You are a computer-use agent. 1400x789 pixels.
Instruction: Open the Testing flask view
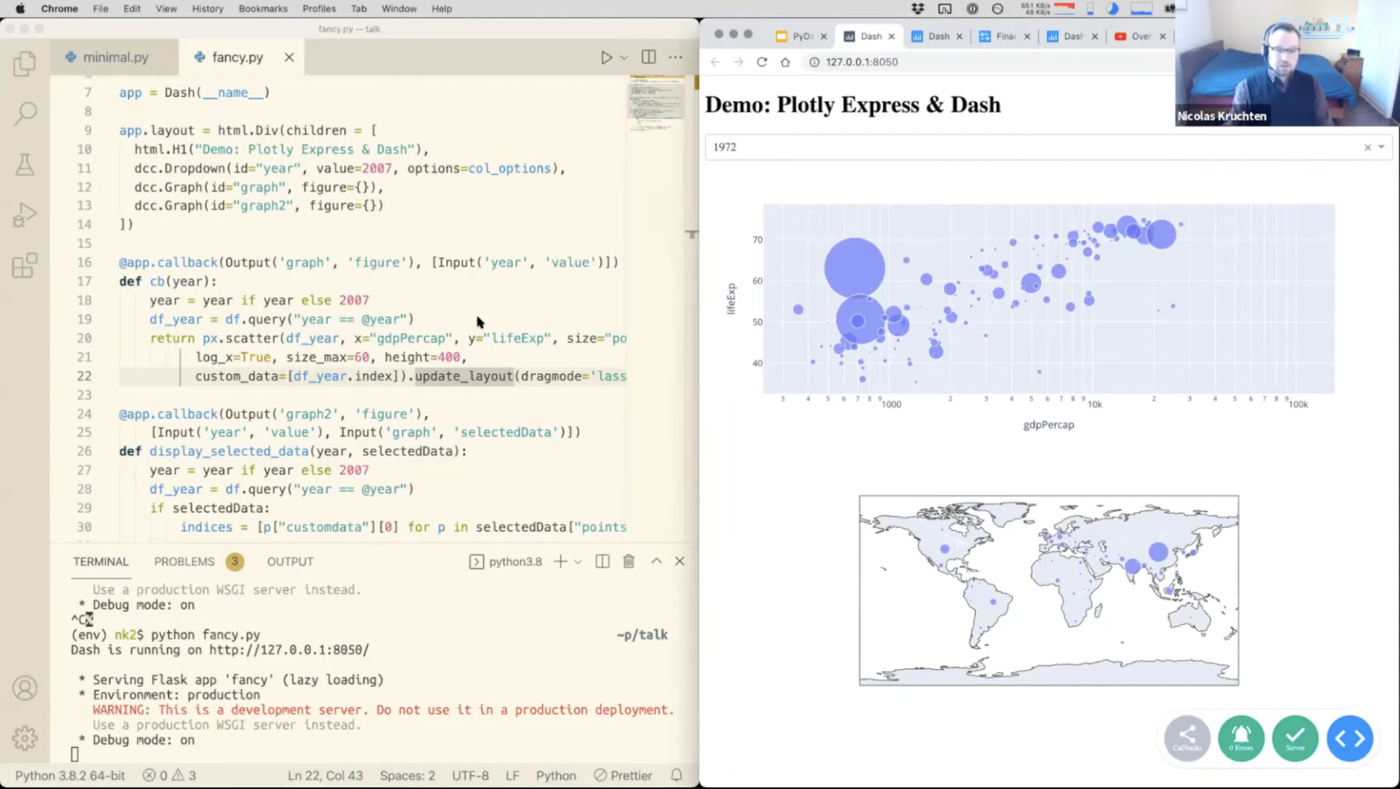[25, 164]
